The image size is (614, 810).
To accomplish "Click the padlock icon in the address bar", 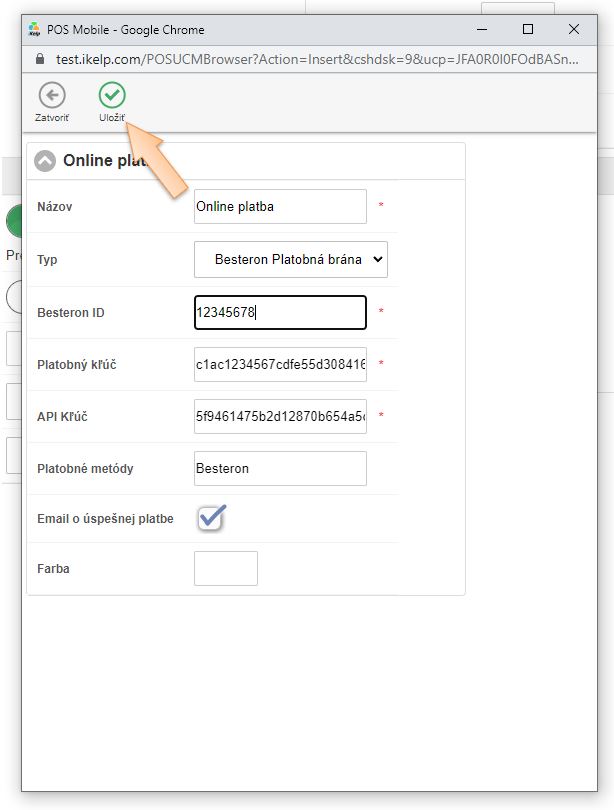I will click(x=40, y=59).
